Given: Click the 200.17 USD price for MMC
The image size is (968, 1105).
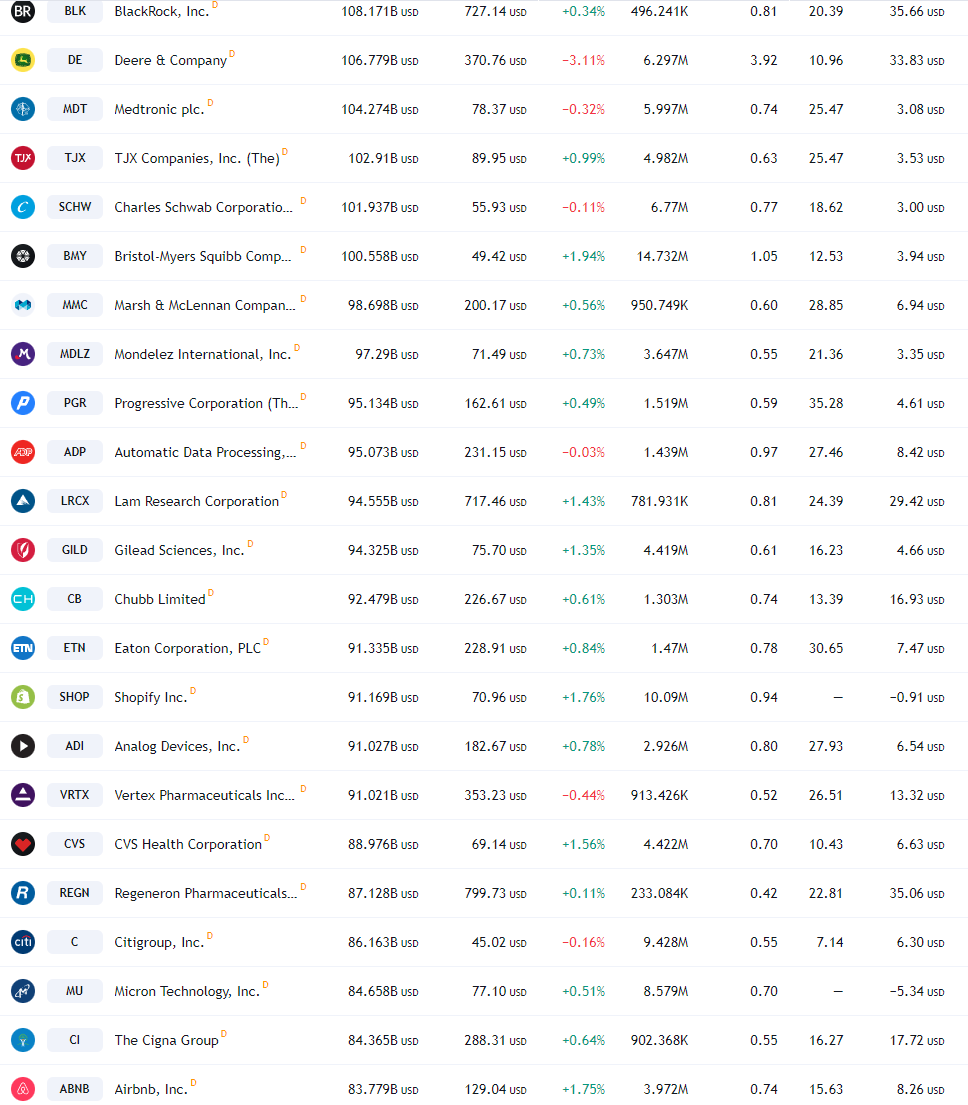Looking at the screenshot, I should click(495, 306).
